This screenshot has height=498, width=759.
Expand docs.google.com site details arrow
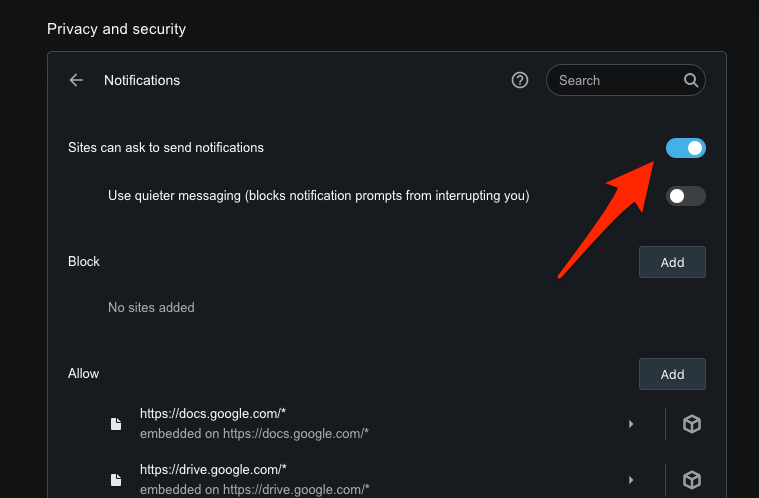(x=631, y=424)
